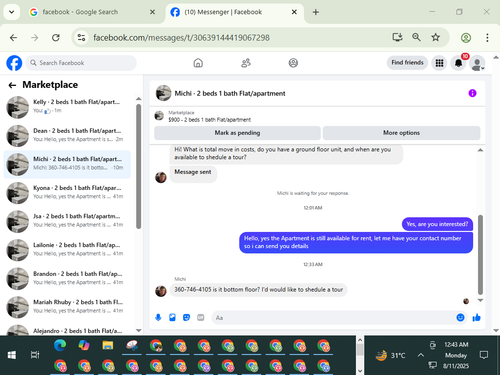This screenshot has width=500, height=375.
Task: Open notifications bell with 10 badge
Action: [x=459, y=63]
